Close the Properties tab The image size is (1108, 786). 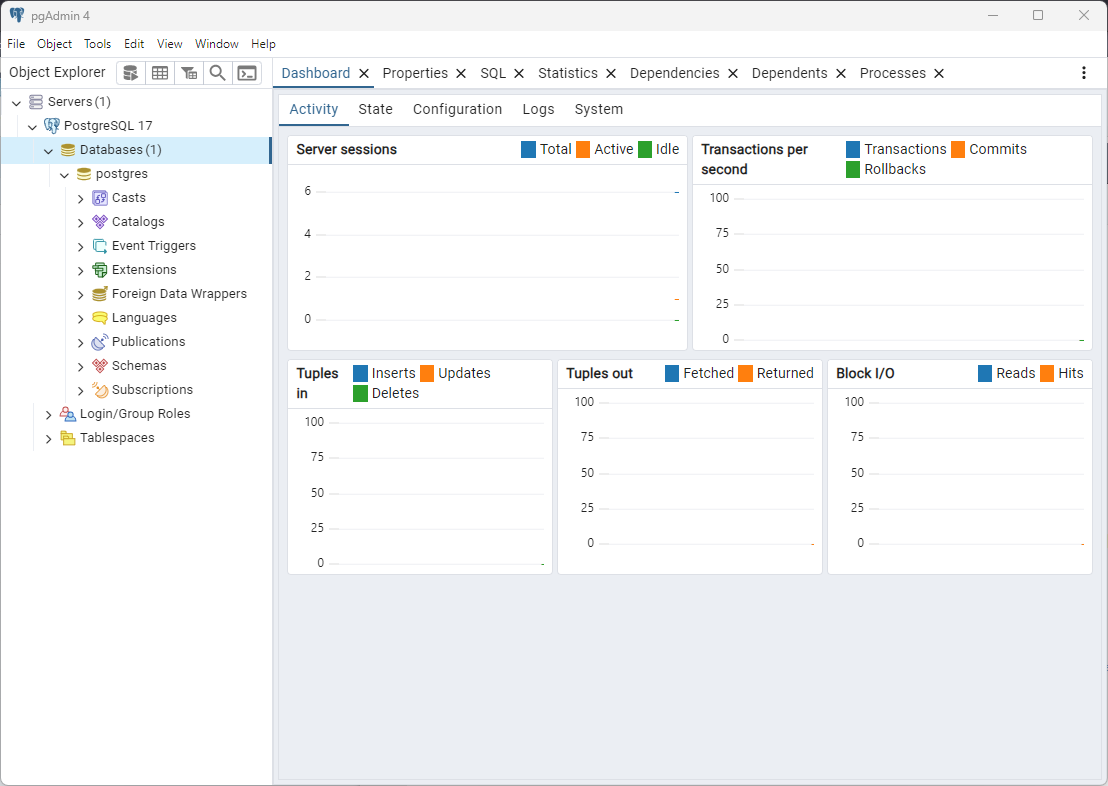pyautogui.click(x=461, y=74)
